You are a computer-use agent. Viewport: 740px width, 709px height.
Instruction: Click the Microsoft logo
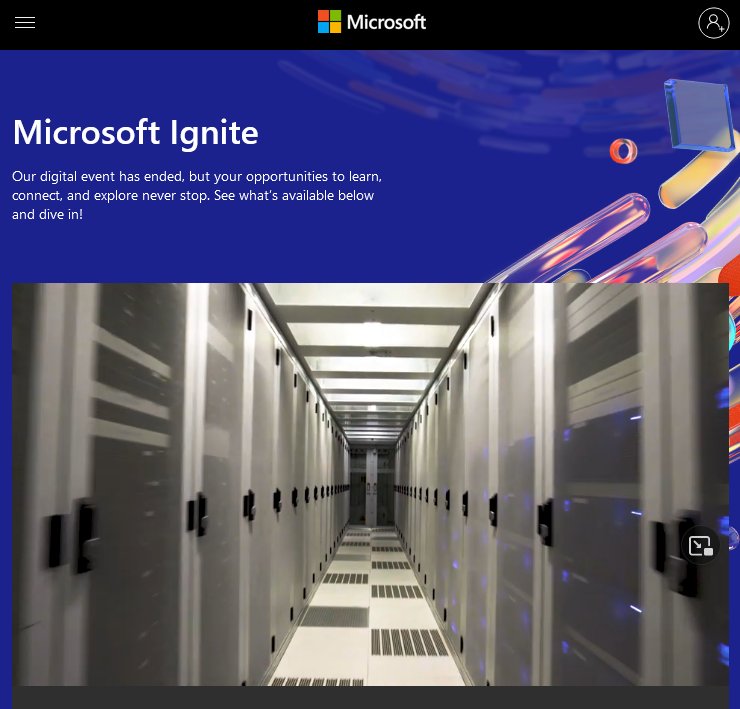(372, 22)
